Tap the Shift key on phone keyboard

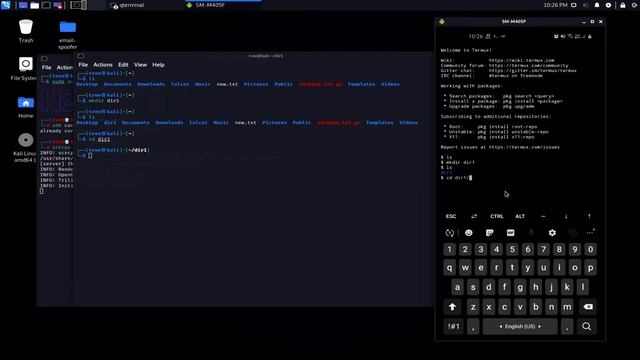[x=452, y=307]
